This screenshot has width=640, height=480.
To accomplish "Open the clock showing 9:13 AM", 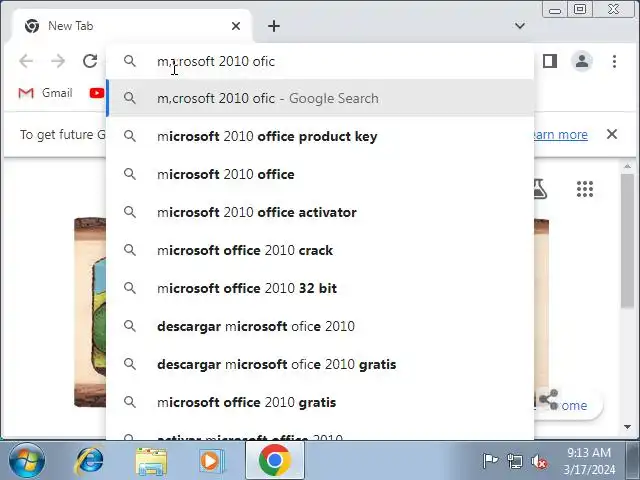I will [589, 461].
